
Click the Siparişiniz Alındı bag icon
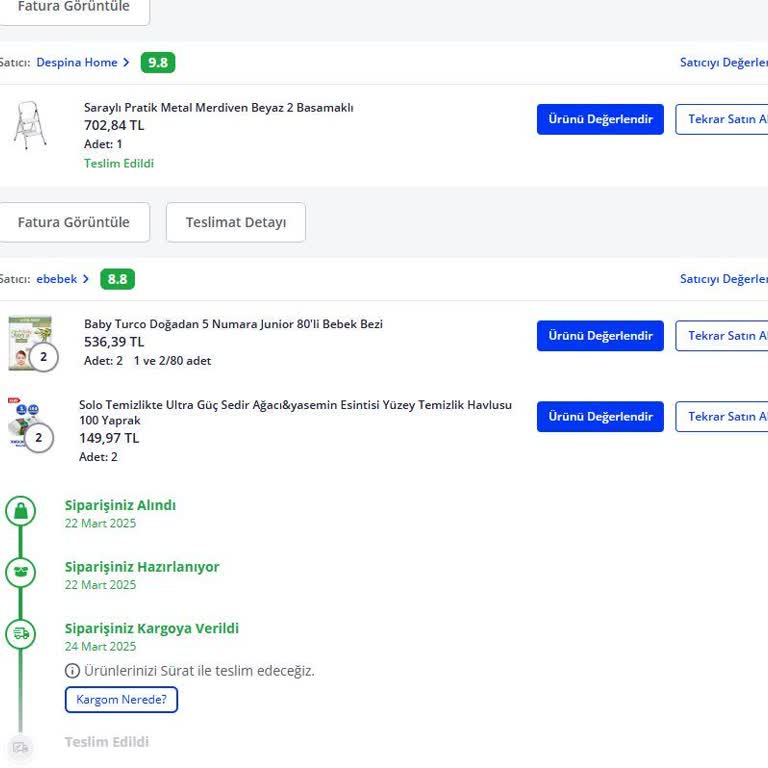(x=21, y=511)
